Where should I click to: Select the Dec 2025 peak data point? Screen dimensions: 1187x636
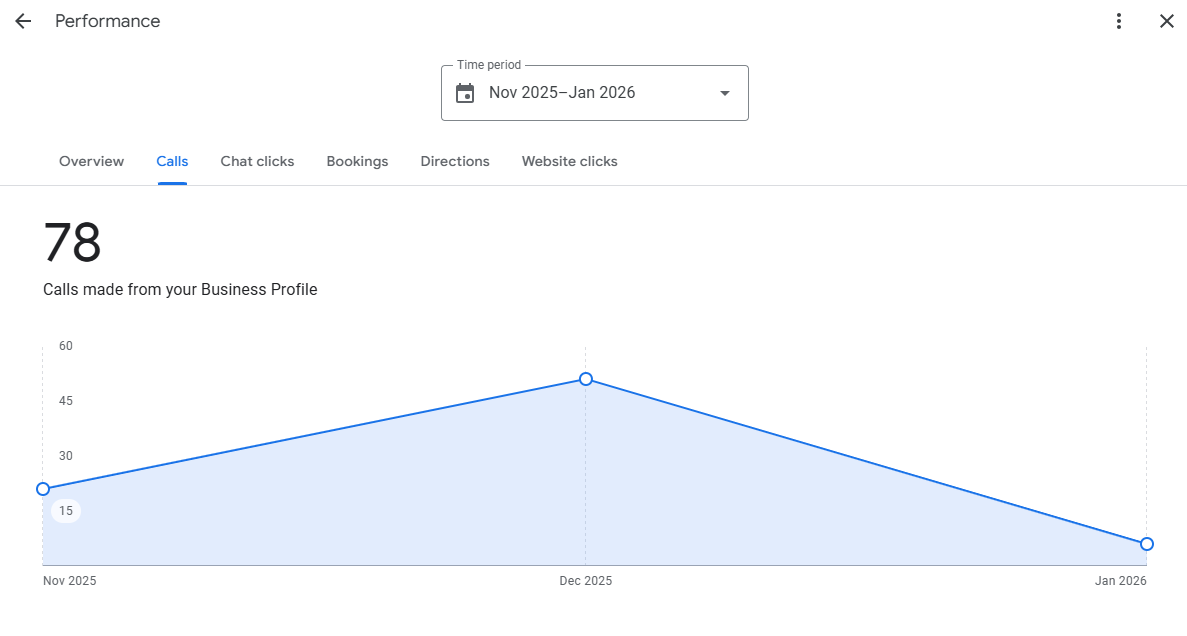pos(586,379)
